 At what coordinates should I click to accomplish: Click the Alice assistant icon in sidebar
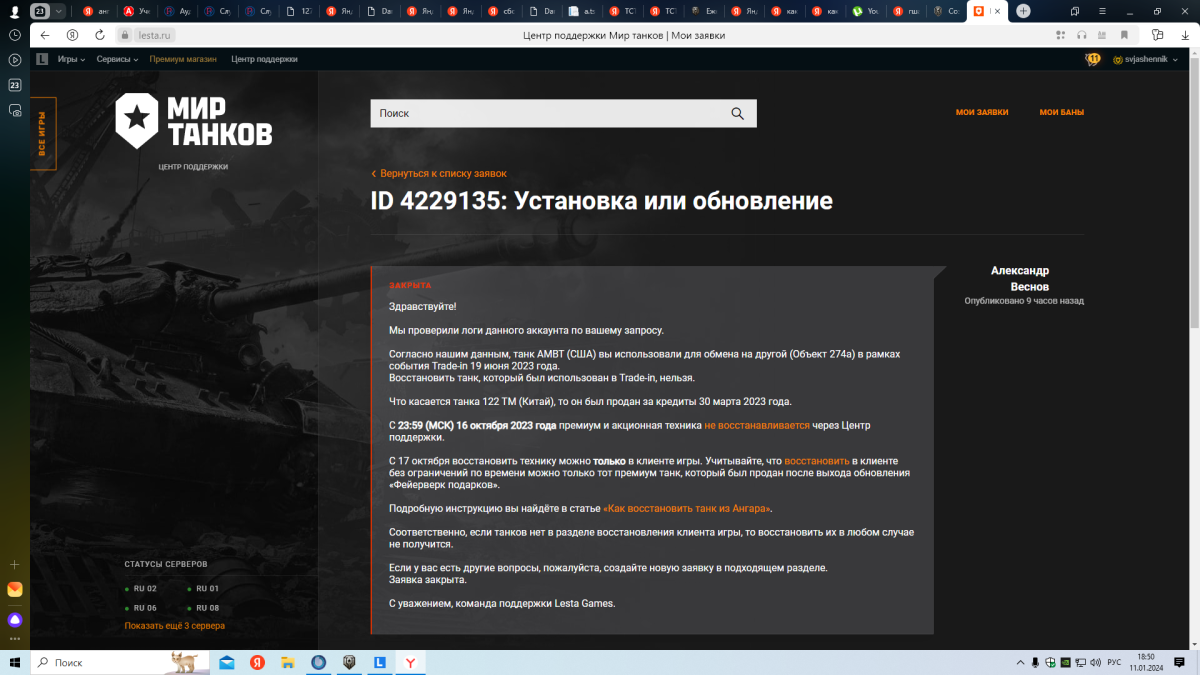pos(15,619)
